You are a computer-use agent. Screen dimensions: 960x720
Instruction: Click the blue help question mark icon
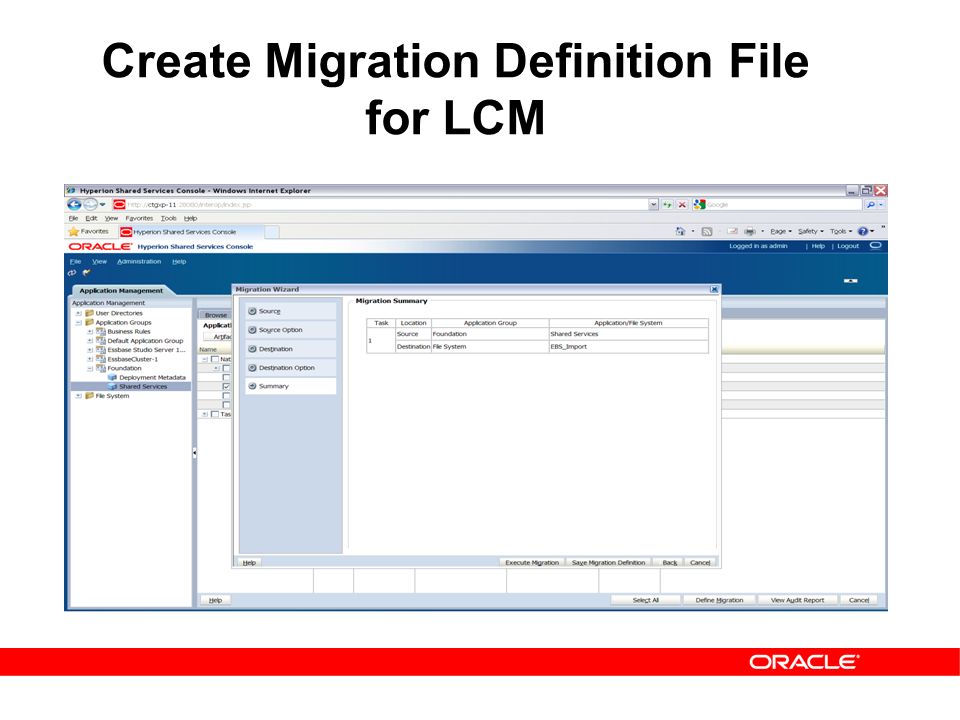point(863,231)
